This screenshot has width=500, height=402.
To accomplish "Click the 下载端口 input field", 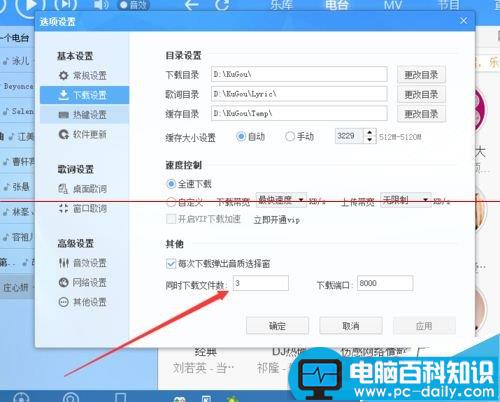I will click(x=385, y=283).
